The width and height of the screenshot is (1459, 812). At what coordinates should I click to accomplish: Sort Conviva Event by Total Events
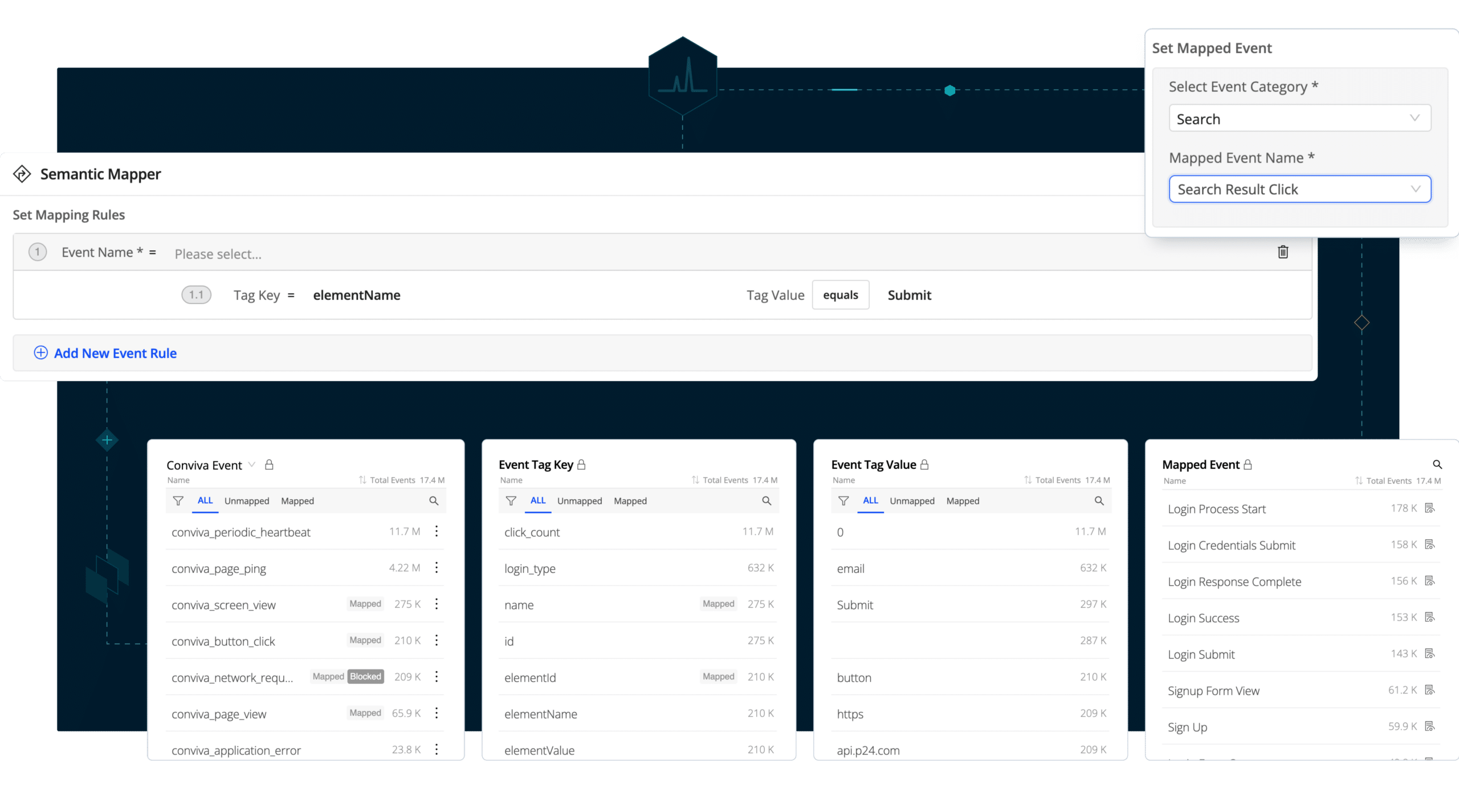pyautogui.click(x=362, y=480)
